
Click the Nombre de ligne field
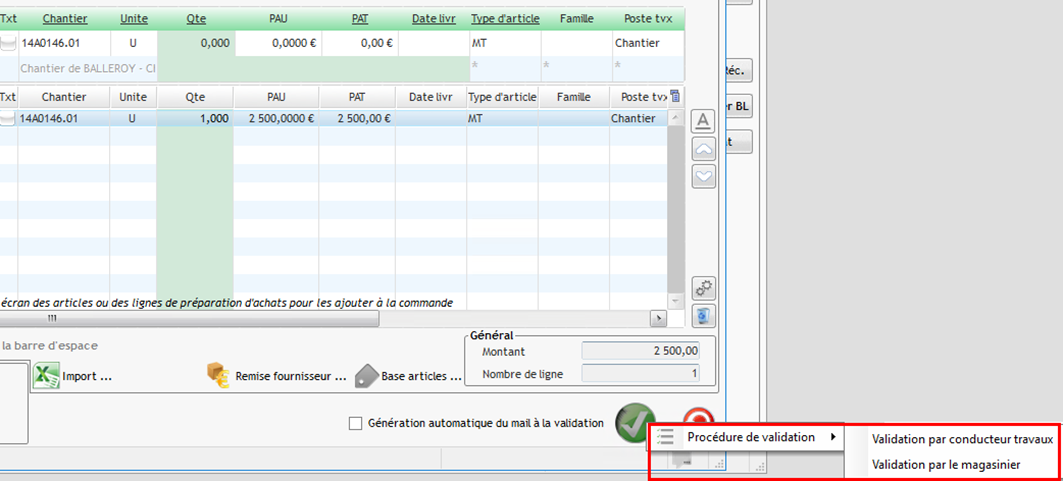(640, 373)
